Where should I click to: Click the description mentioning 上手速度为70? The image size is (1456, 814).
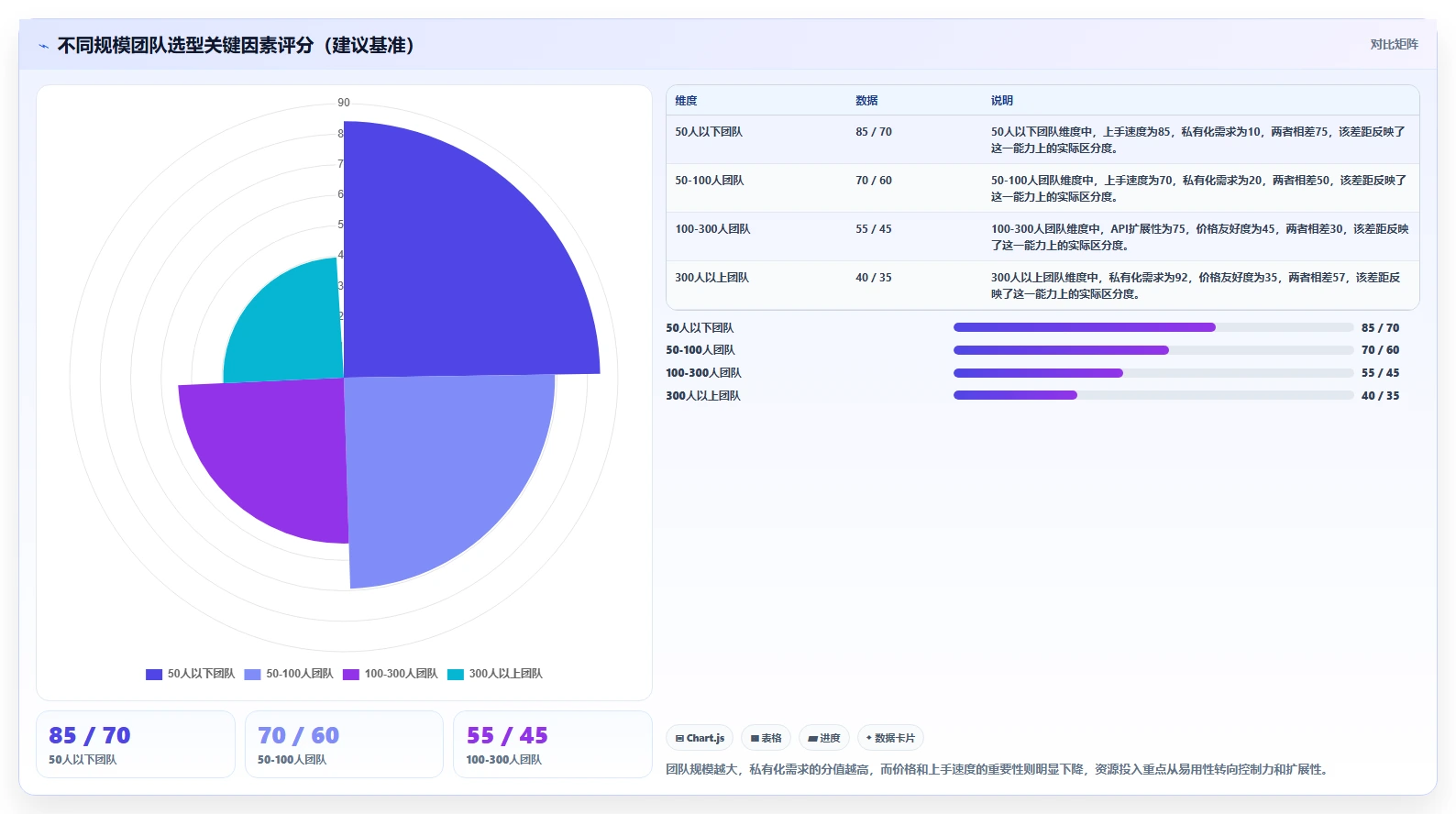[1198, 189]
